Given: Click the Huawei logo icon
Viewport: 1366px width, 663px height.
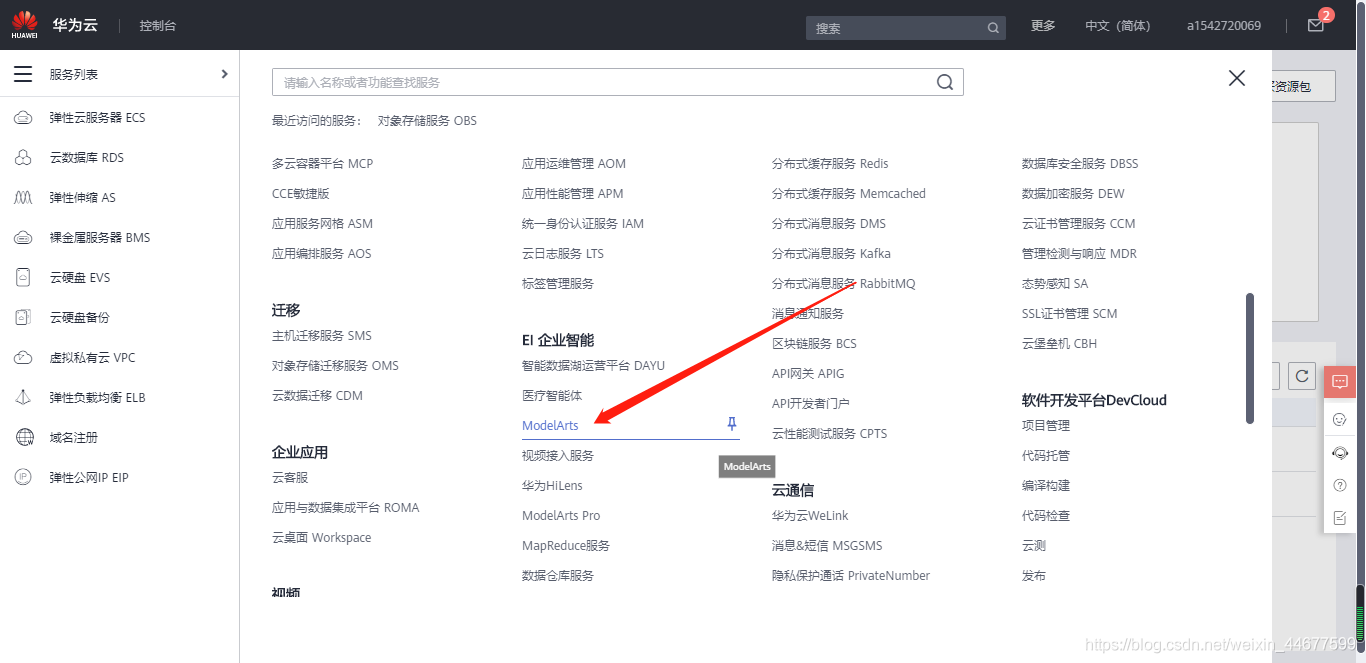Looking at the screenshot, I should point(25,24).
